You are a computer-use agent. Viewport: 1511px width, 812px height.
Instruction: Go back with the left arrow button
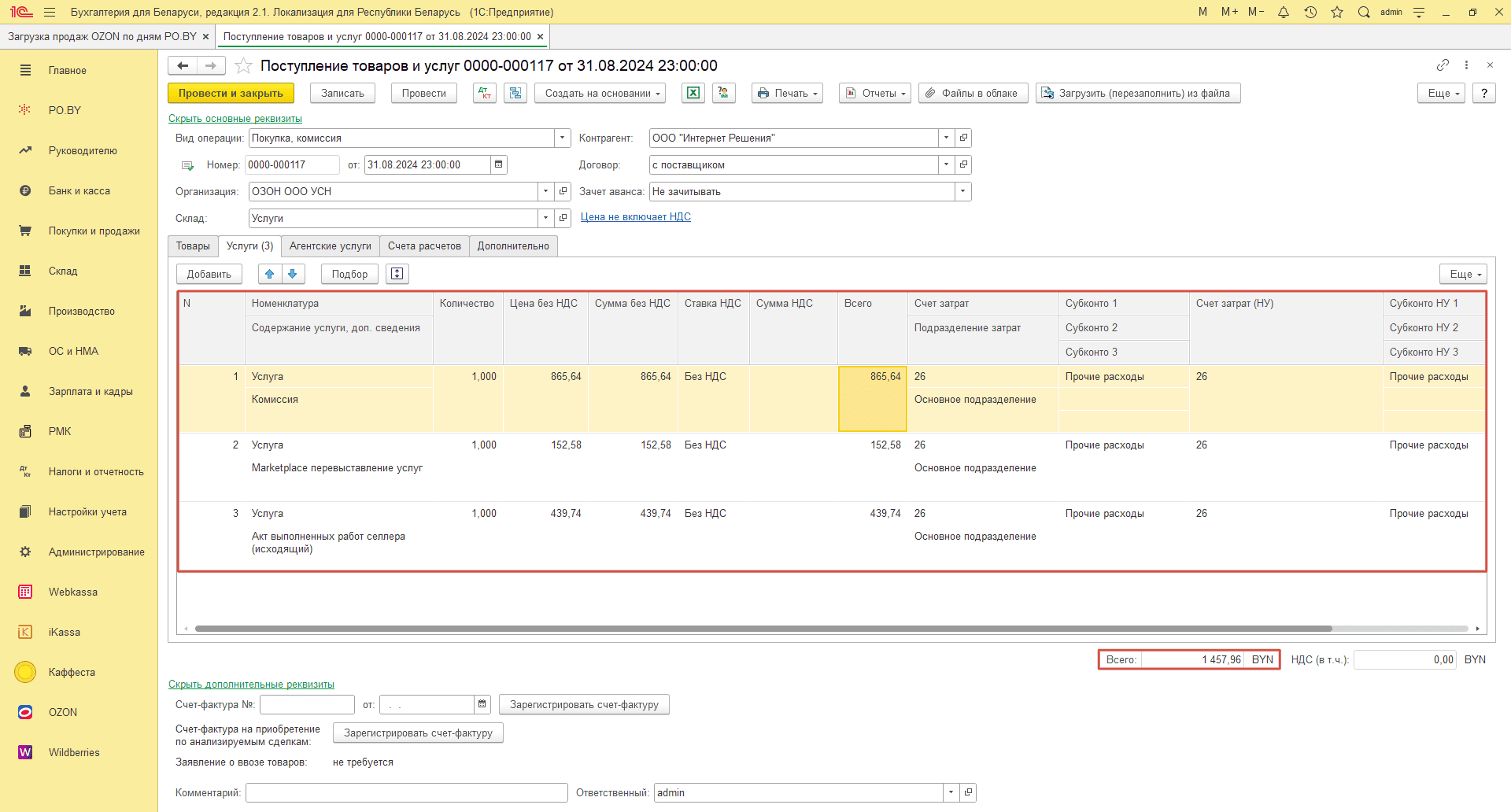pyautogui.click(x=183, y=65)
